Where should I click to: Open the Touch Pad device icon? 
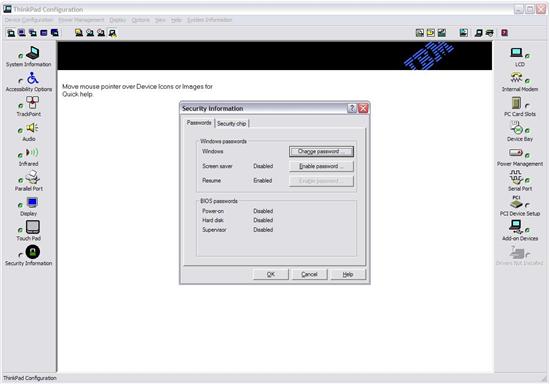33,227
